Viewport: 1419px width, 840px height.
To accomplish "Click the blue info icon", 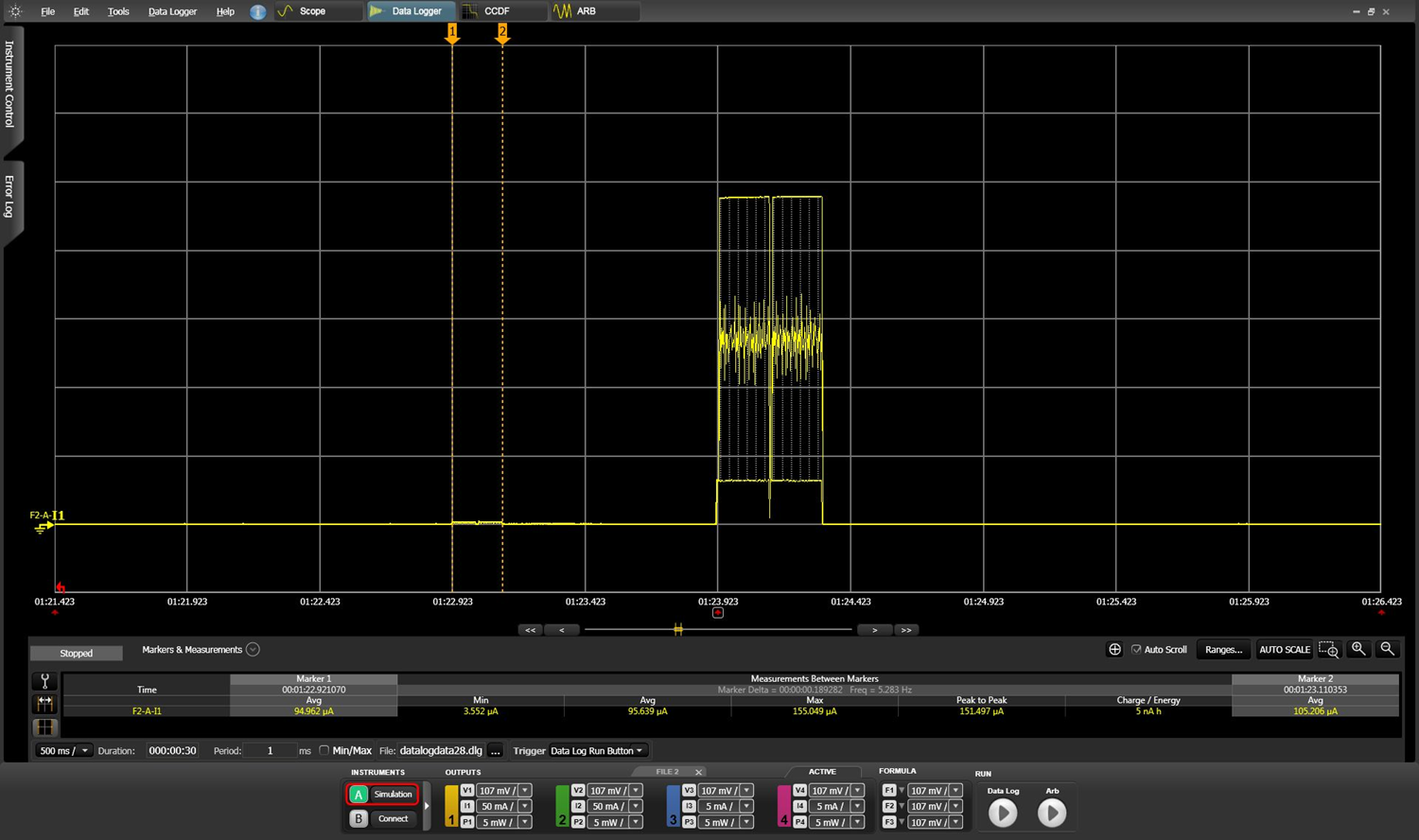I will [257, 11].
